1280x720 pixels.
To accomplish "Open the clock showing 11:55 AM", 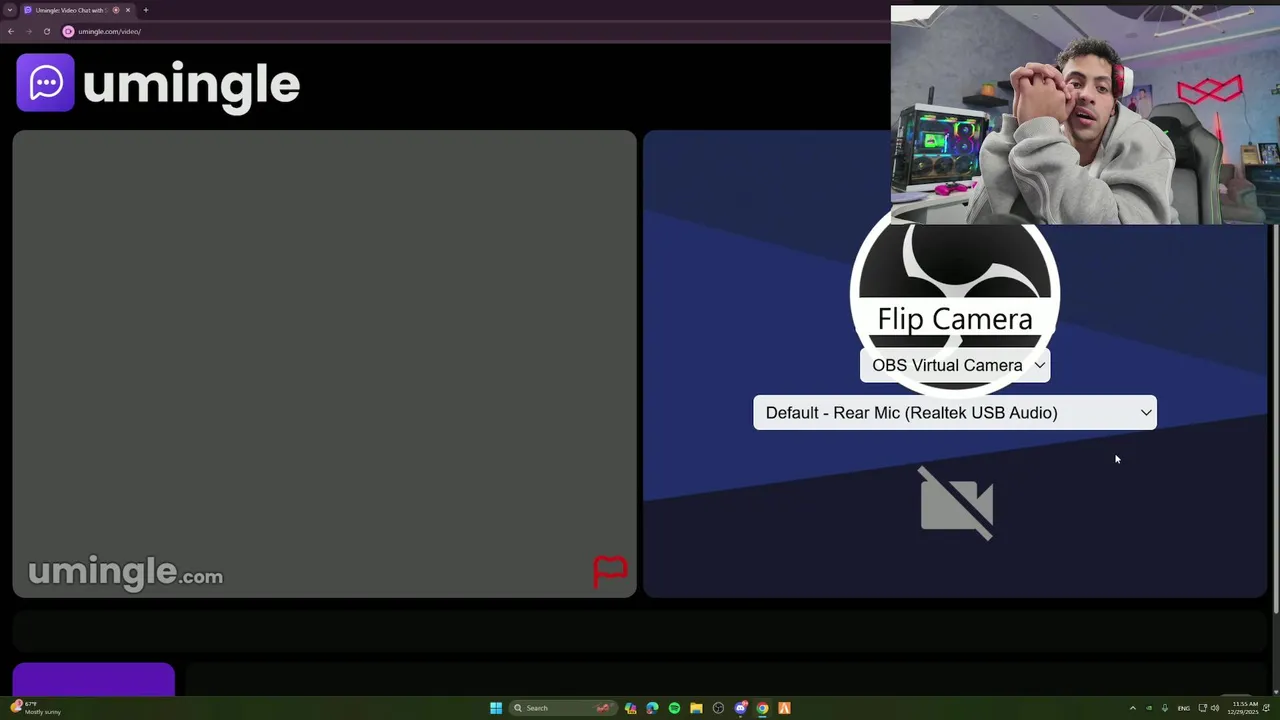I will [x=1245, y=708].
